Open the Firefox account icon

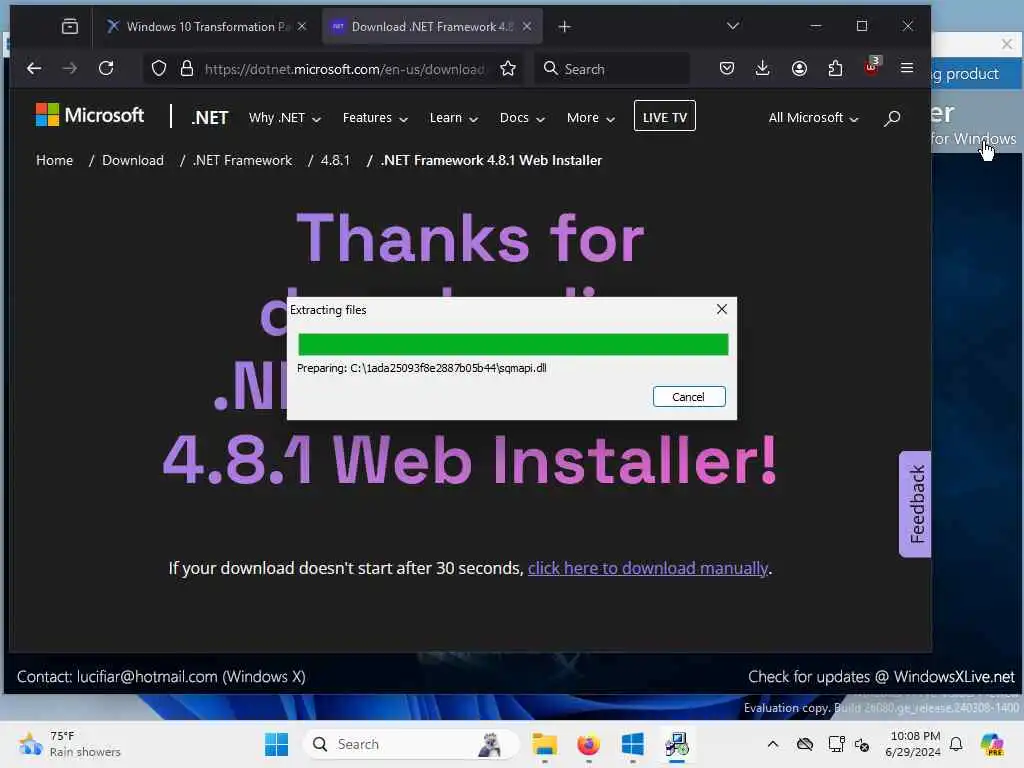799,68
